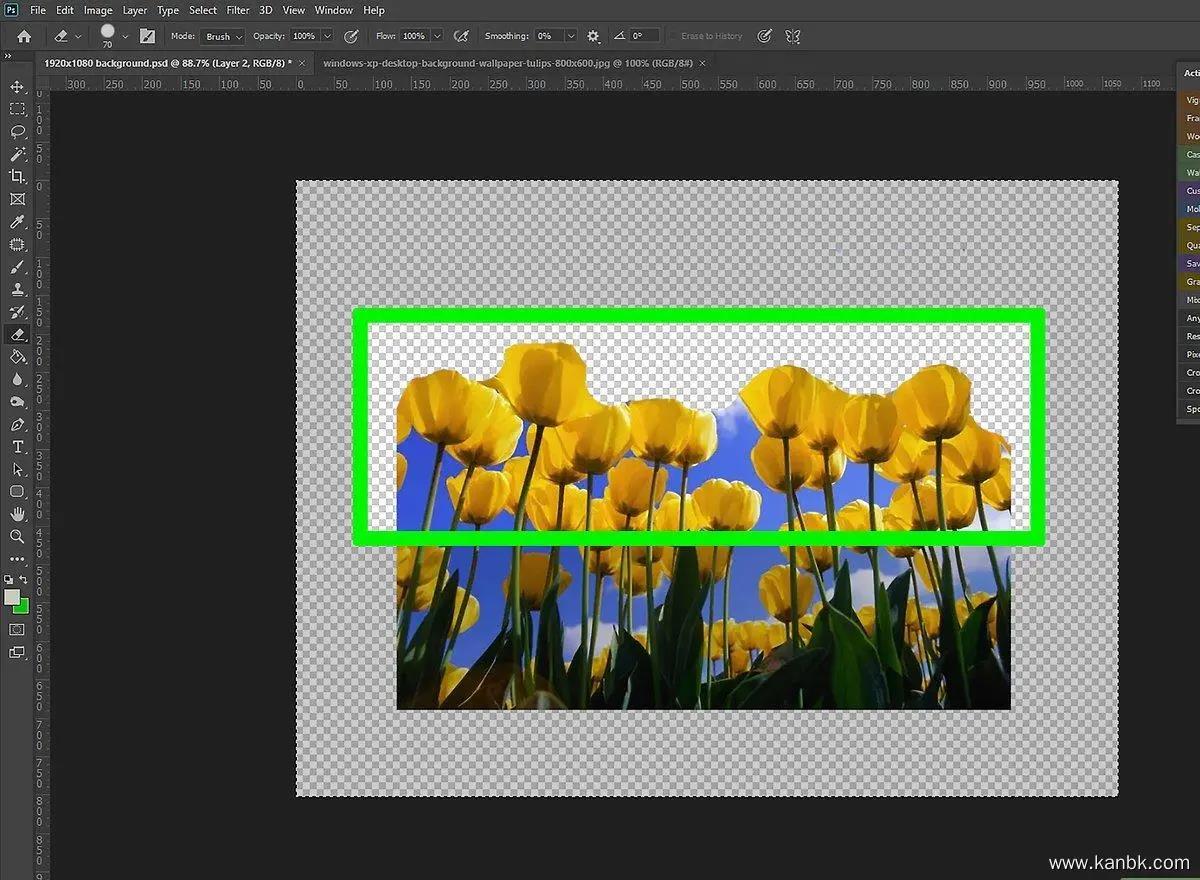Click the Home button in options bar
1200x880 pixels.
tap(24, 36)
